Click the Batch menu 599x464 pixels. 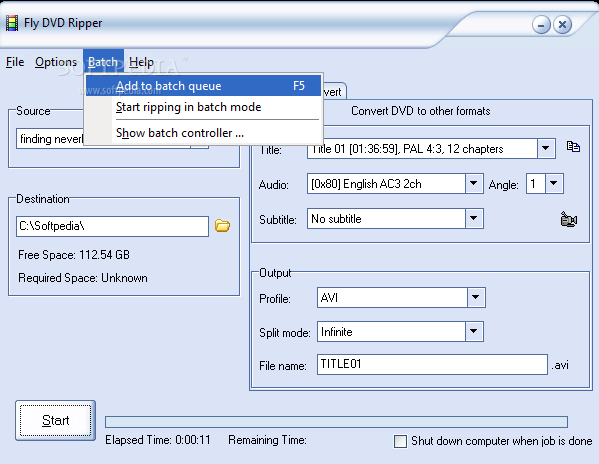(103, 62)
